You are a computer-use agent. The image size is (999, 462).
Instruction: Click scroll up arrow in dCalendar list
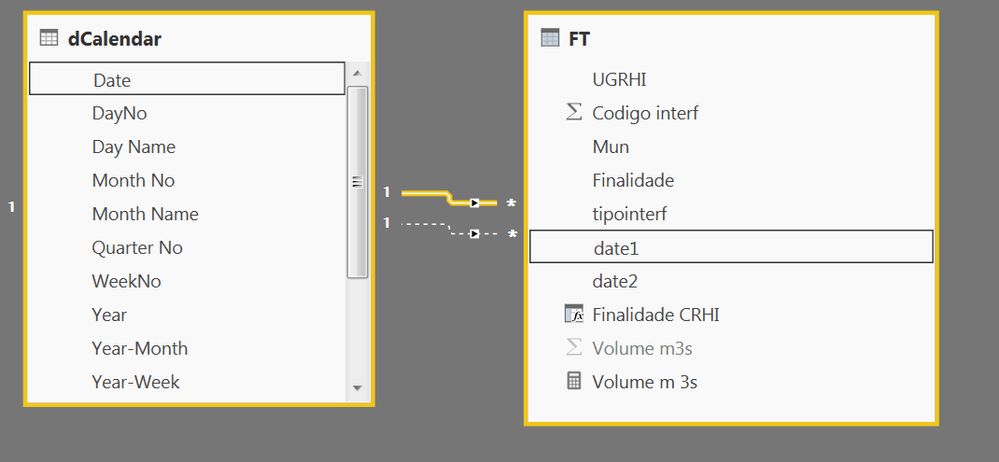[x=357, y=73]
